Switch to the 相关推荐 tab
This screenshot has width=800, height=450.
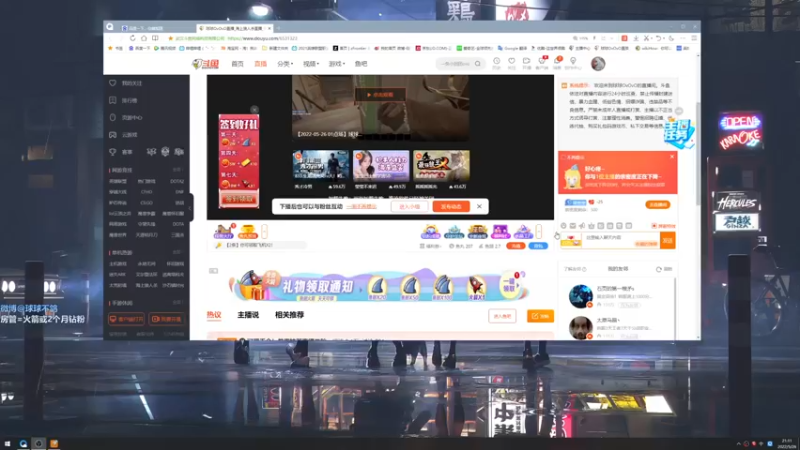coord(289,315)
